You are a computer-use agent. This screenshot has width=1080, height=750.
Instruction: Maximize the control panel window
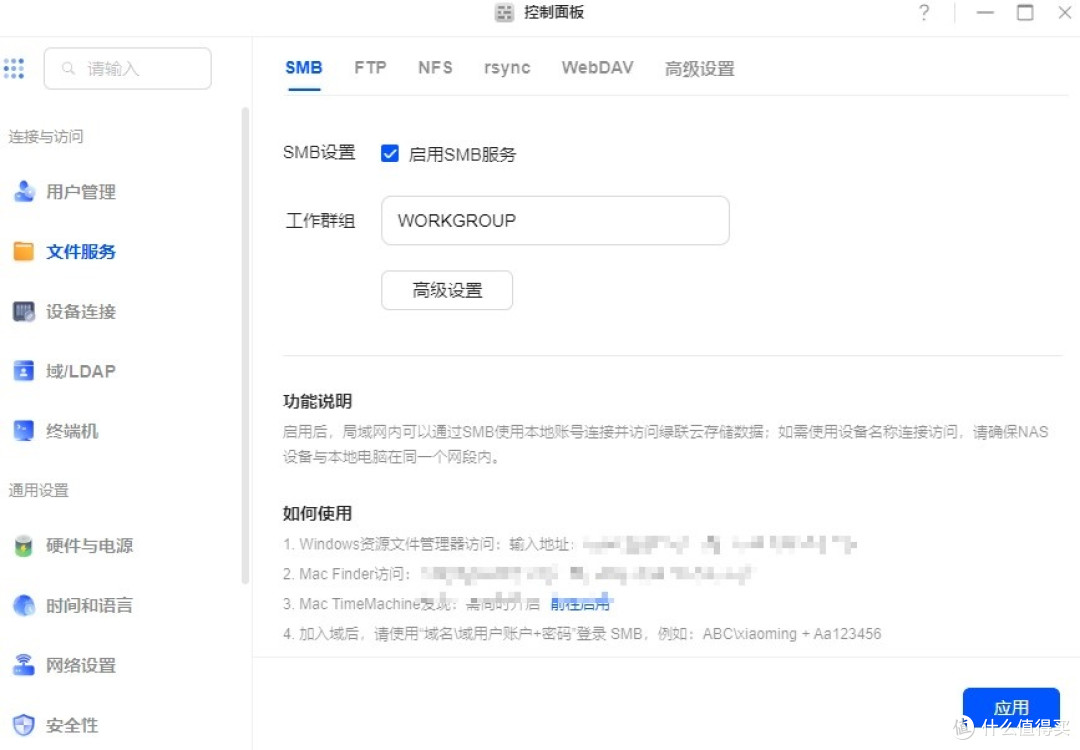1025,12
